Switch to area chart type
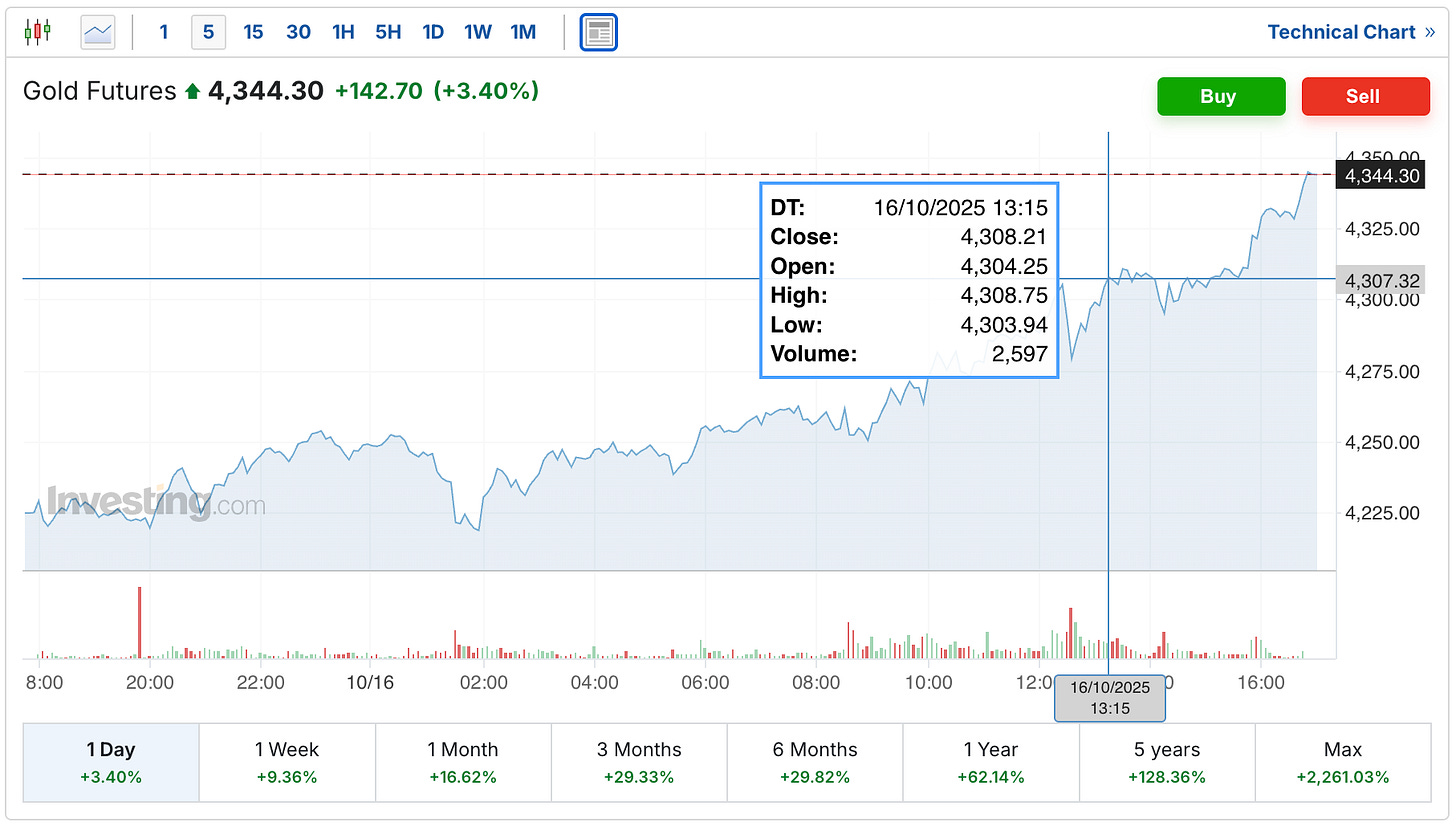1456x827 pixels. [x=98, y=32]
